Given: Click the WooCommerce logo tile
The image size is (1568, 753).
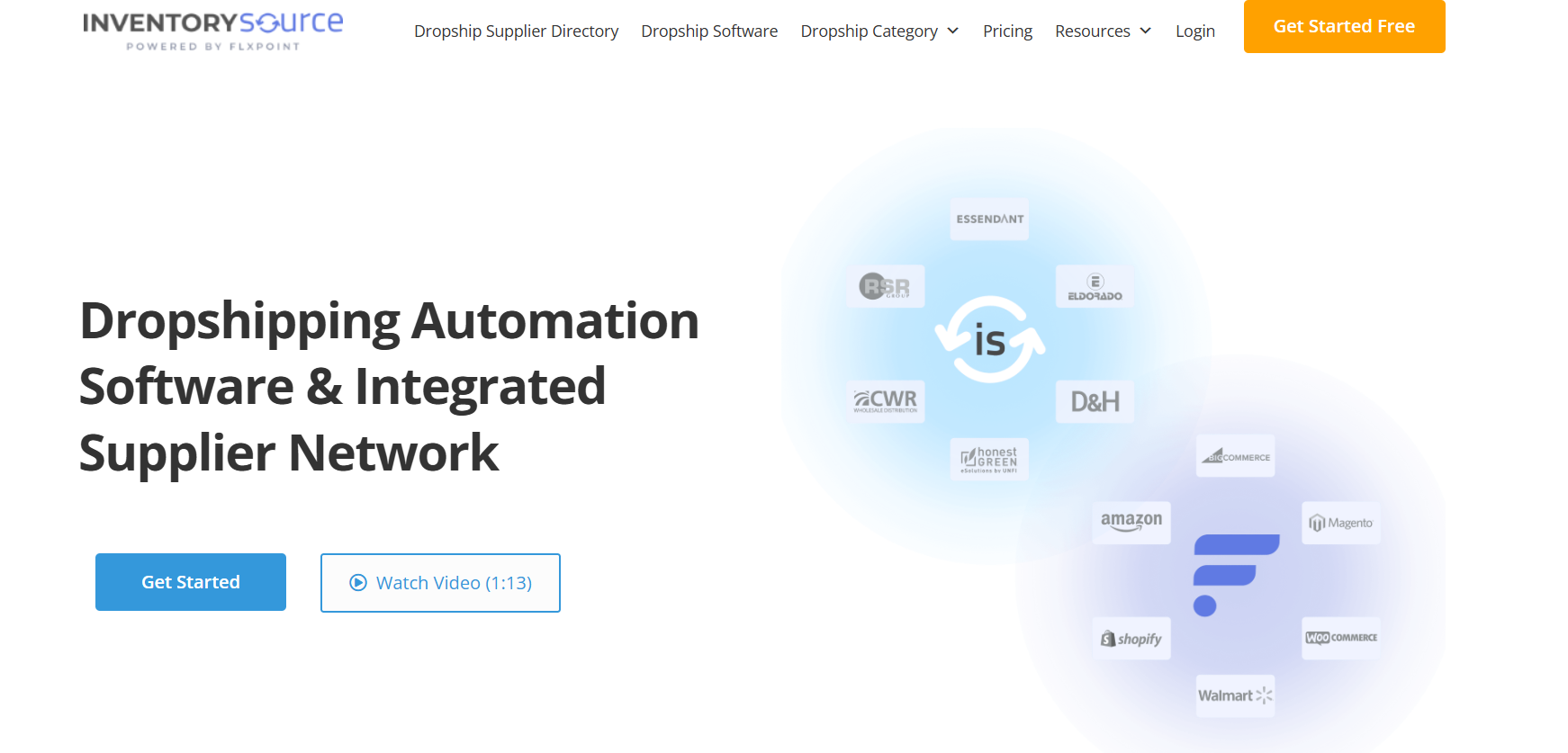Looking at the screenshot, I should pos(1340,639).
